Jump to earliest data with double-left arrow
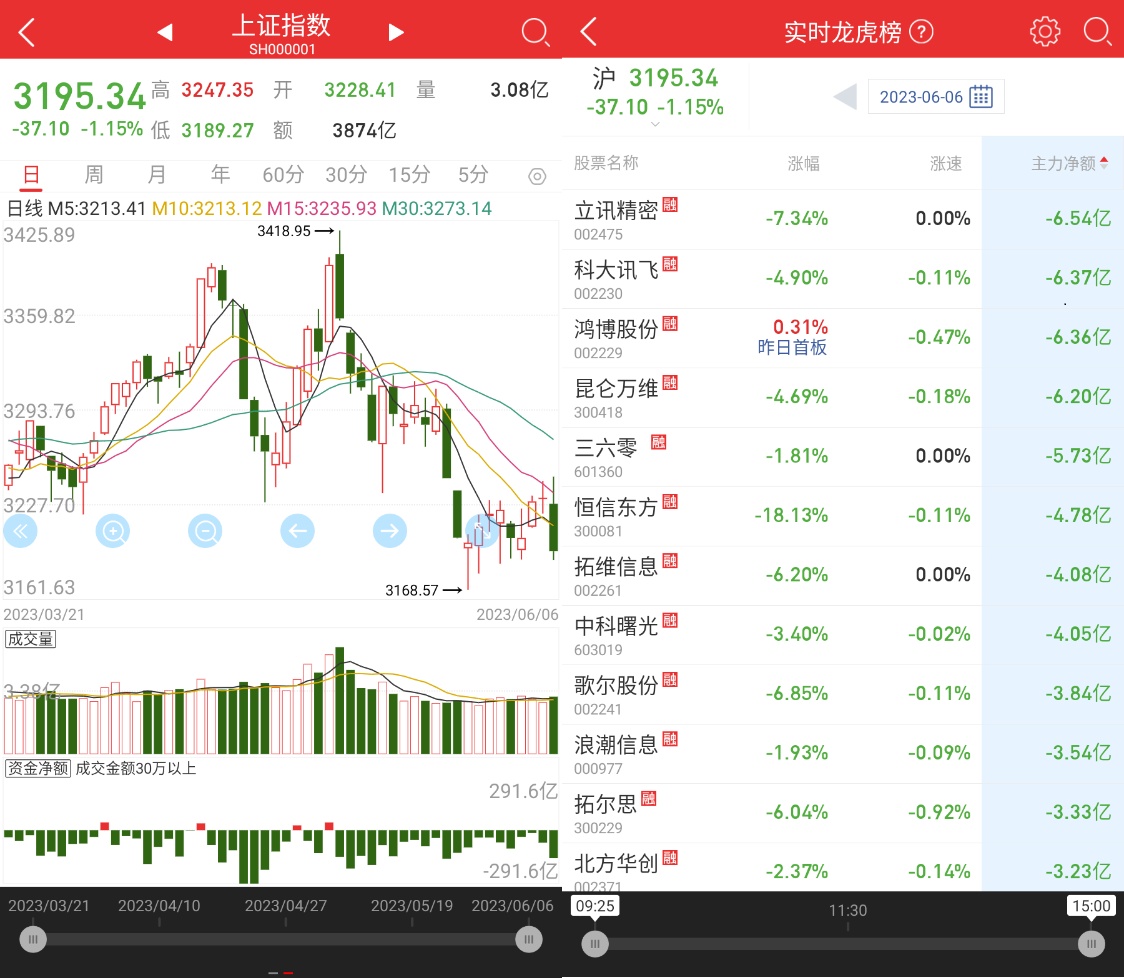The width and height of the screenshot is (1124, 978). coord(20,531)
